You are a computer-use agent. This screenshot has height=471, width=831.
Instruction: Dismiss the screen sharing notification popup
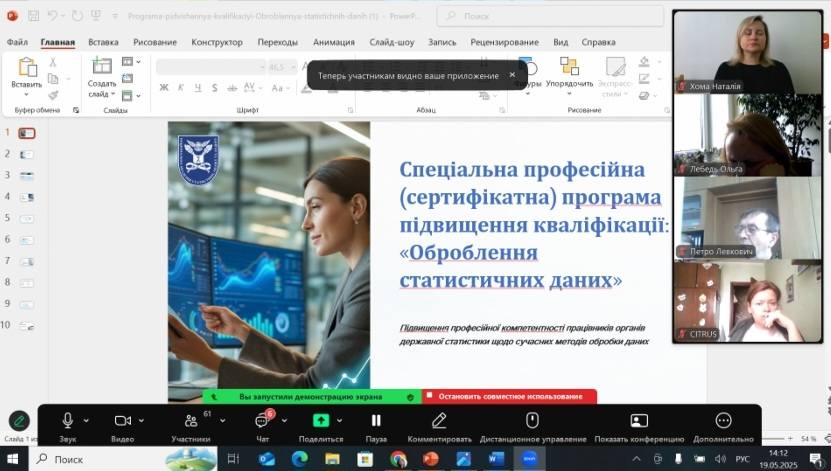click(512, 75)
